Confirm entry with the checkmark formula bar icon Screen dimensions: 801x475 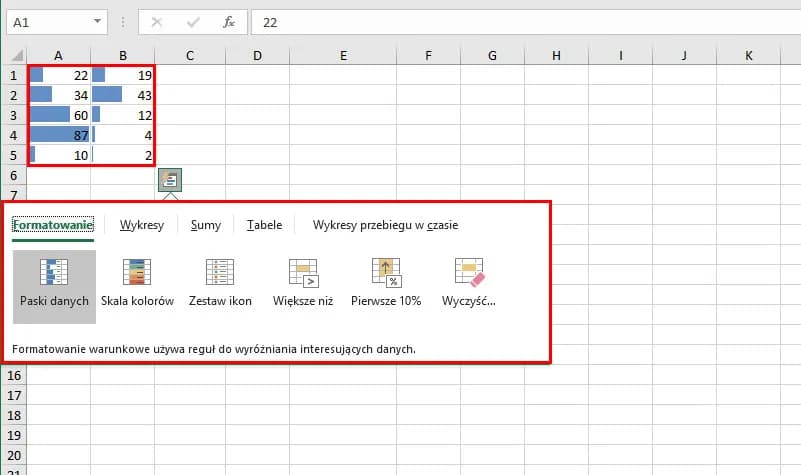(x=193, y=21)
